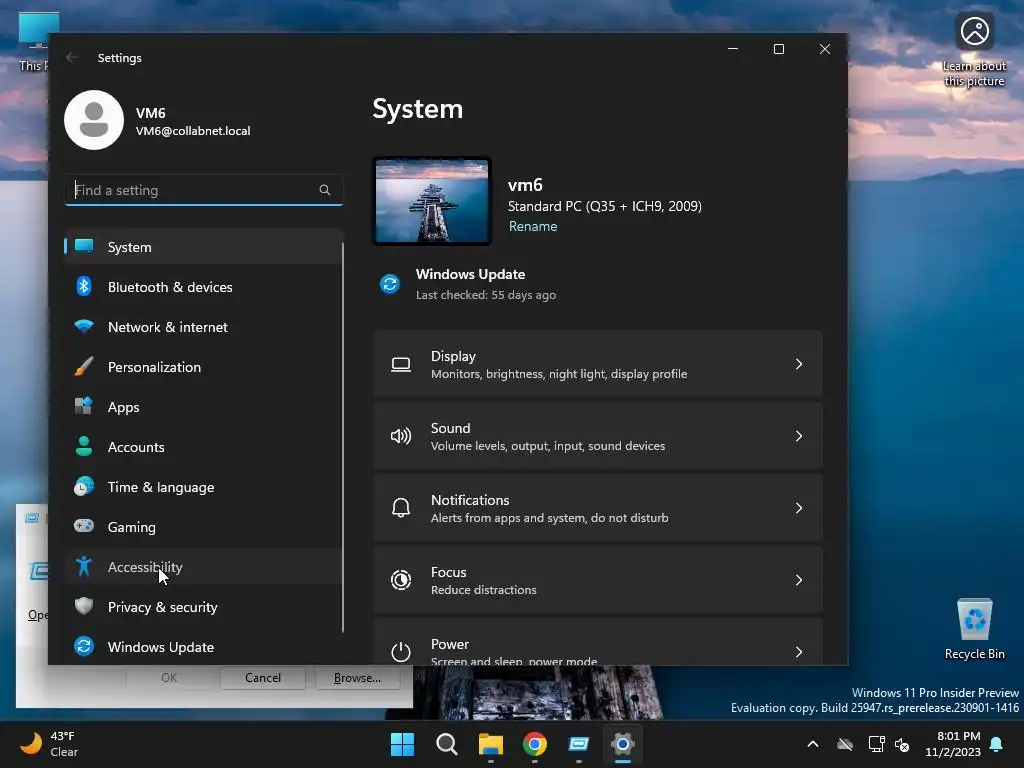The image size is (1024, 768).
Task: Open Apps settings page
Action: coord(203,407)
